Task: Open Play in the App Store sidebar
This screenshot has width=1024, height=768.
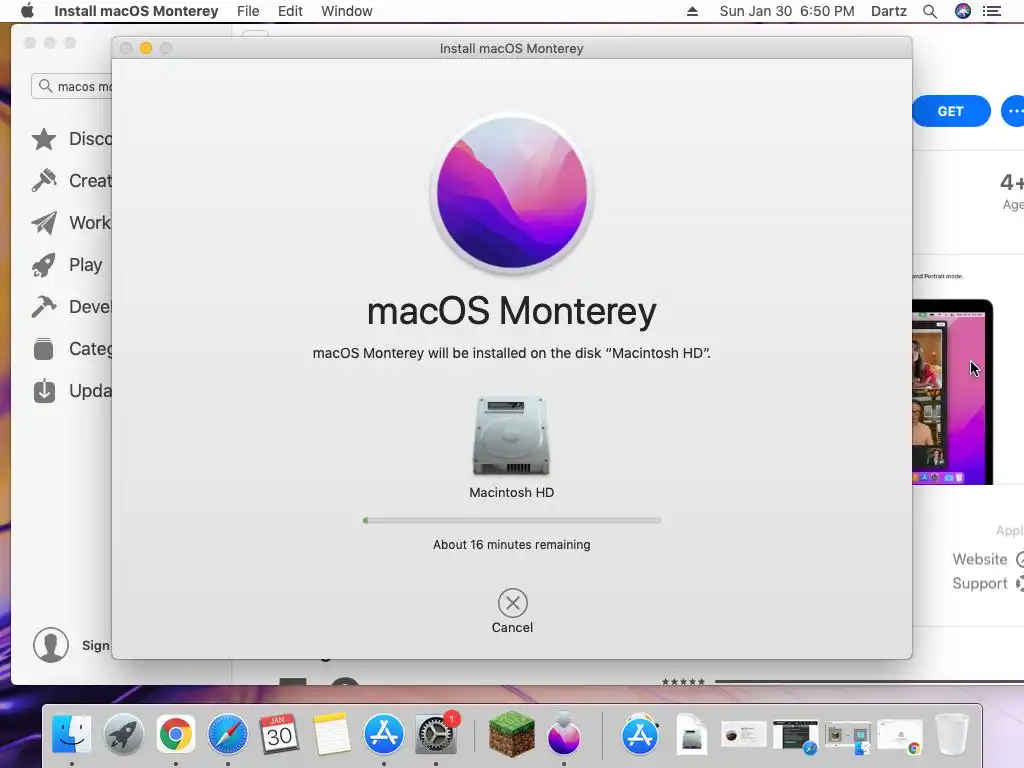Action: (67, 264)
